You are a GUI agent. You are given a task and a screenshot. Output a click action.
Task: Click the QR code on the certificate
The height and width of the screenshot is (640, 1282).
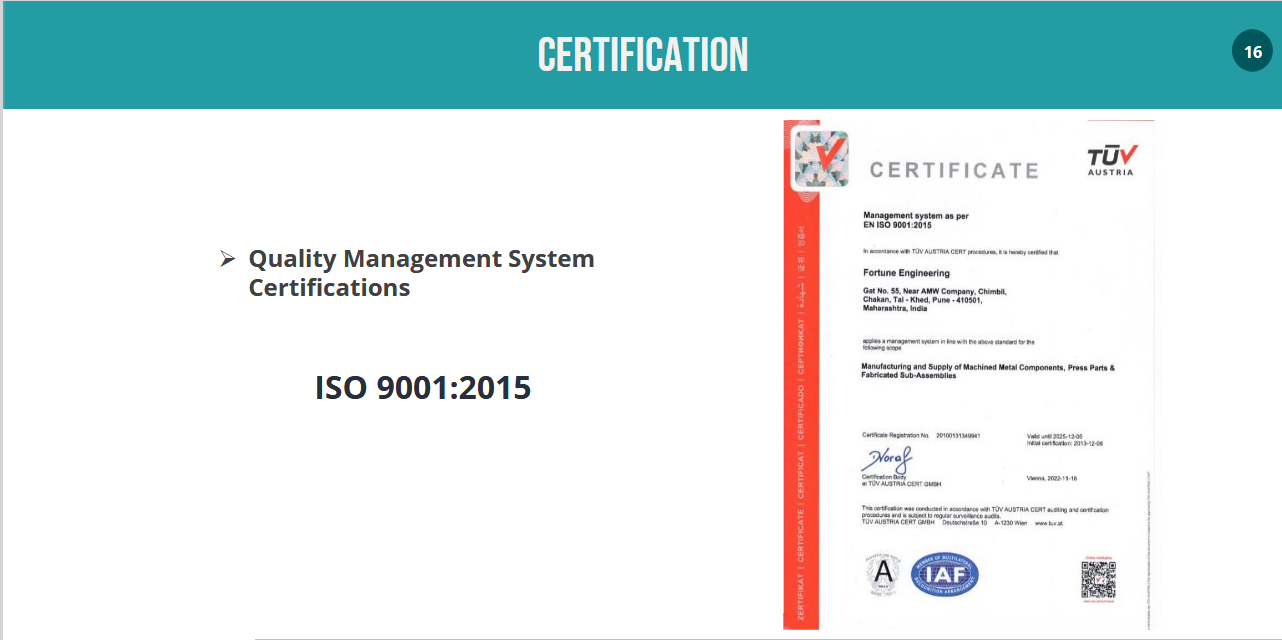[1098, 579]
